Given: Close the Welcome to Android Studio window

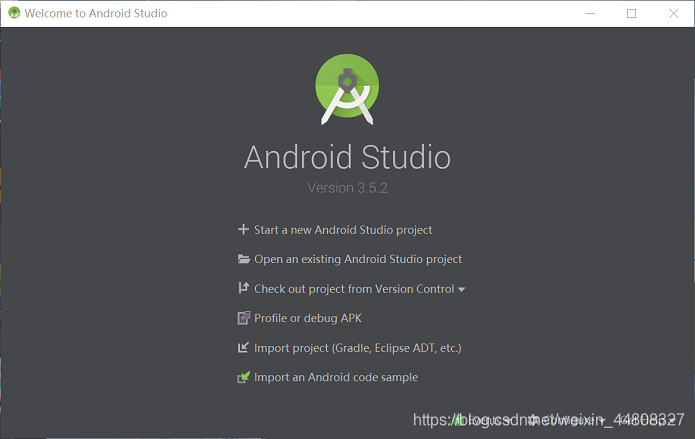Looking at the screenshot, I should pos(673,13).
